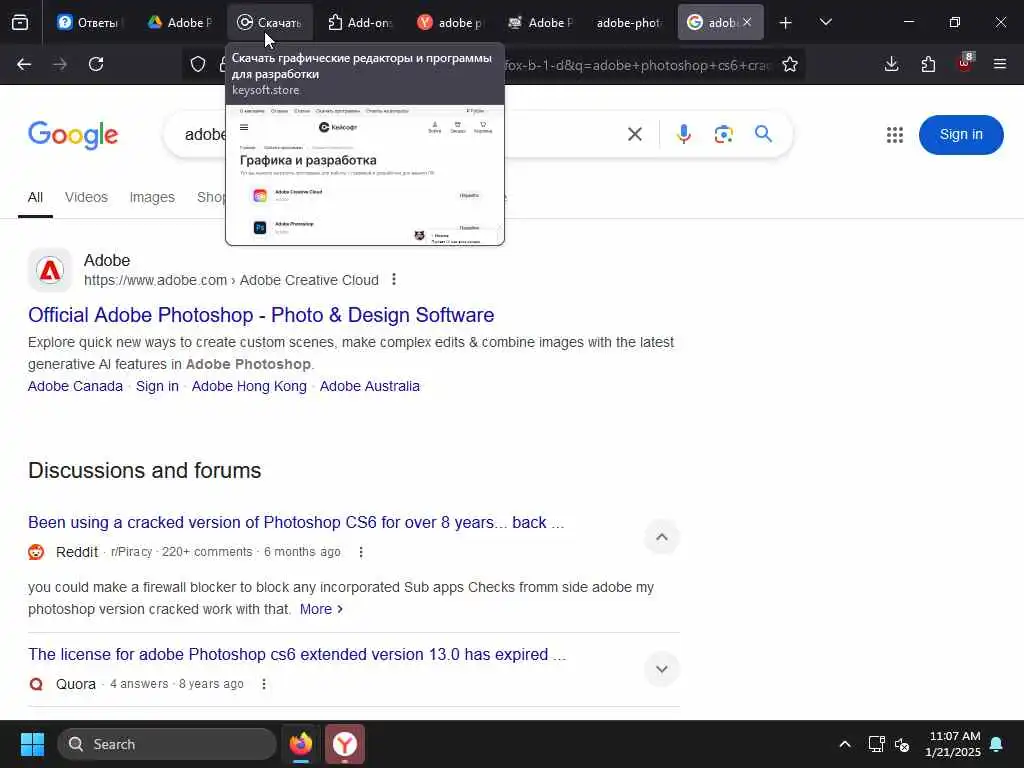Open Official Adobe Photoshop result link
This screenshot has height=768, width=1024.
[x=261, y=315]
